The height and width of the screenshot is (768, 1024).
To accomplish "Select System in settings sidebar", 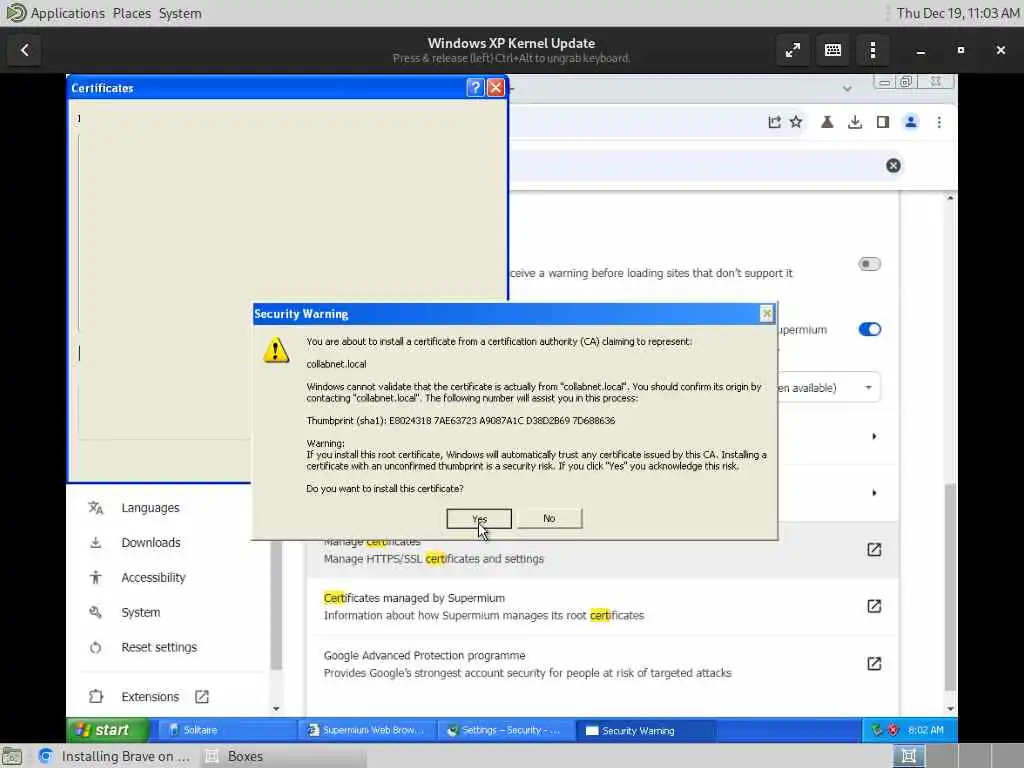I will pos(140,613).
